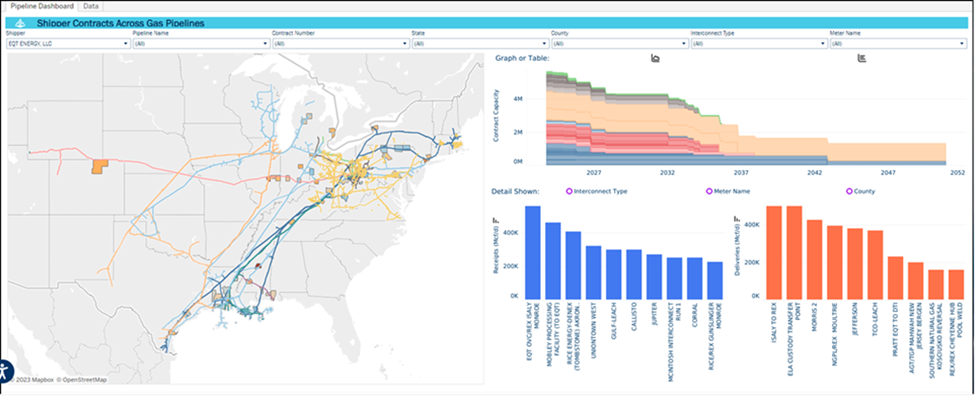The image size is (975, 396).
Task: Switch to table view icon
Action: (862, 58)
